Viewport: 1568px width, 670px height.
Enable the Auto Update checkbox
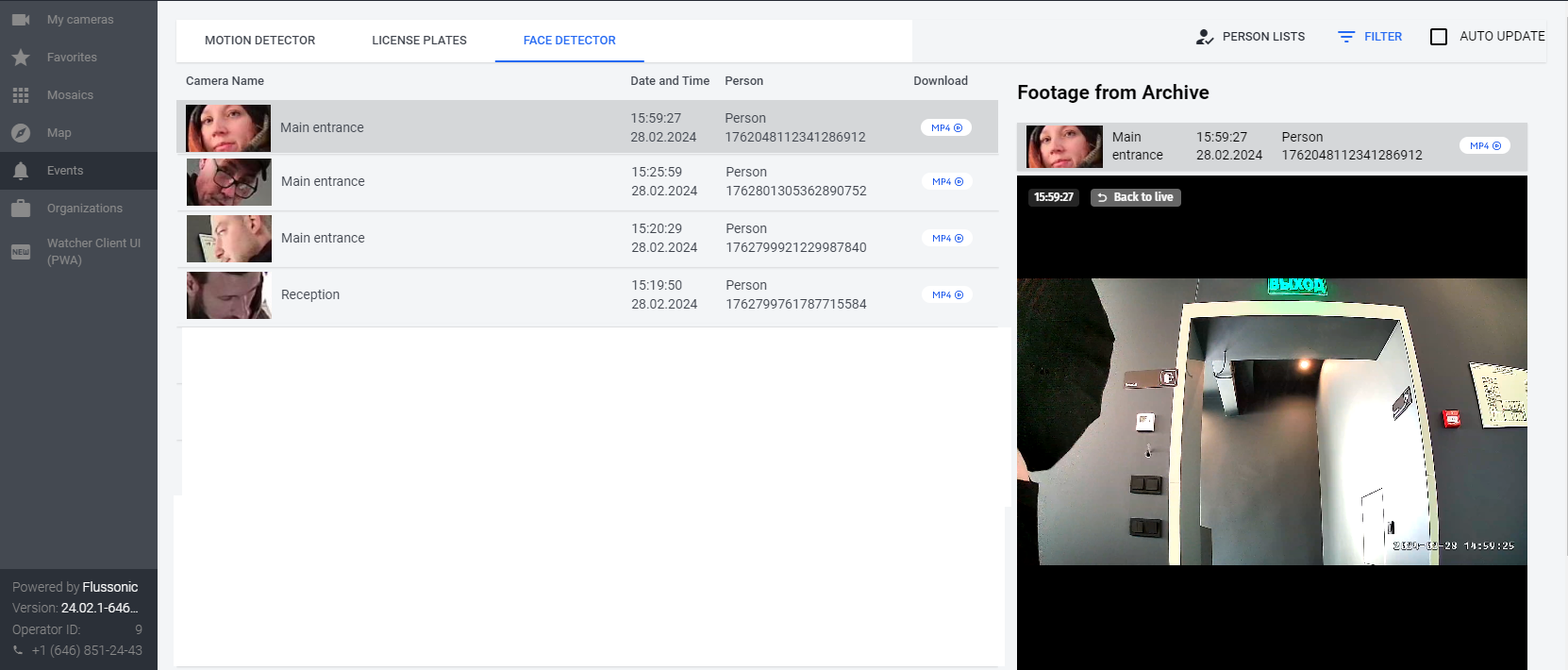tap(1439, 37)
